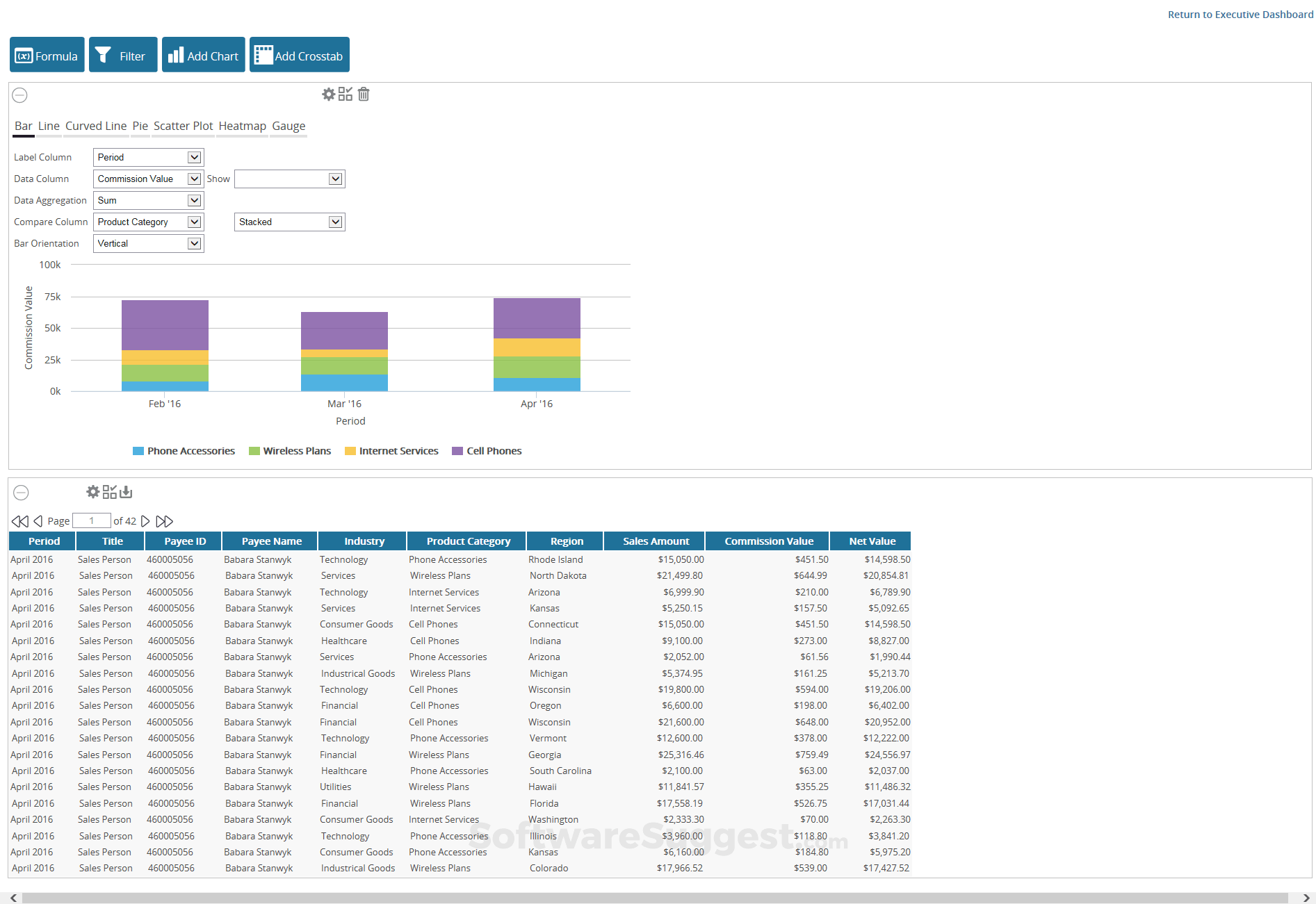Toggle the Wireless Plans legend entry
The image size is (1316, 904).
[290, 450]
